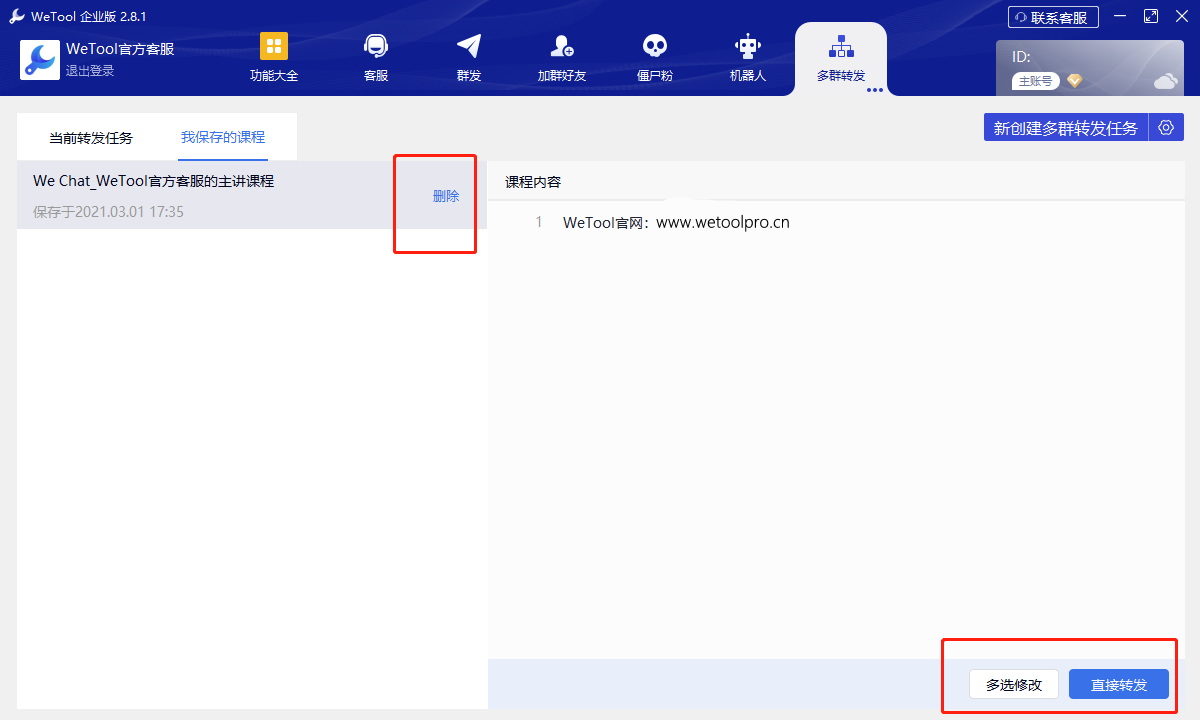Click 新创建多群转发任务 button
The image size is (1200, 720).
click(1065, 127)
